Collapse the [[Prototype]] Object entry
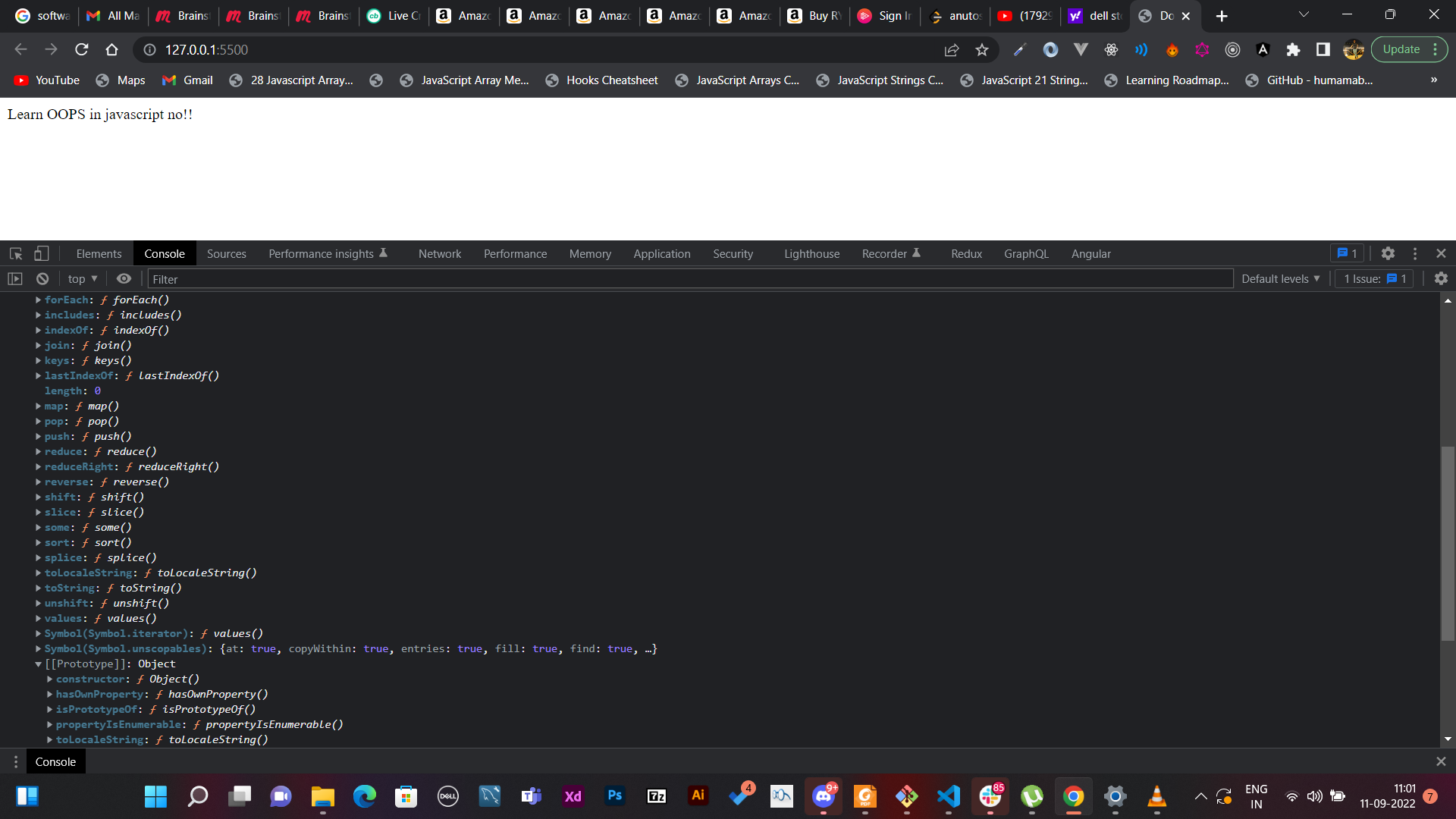 [38, 664]
